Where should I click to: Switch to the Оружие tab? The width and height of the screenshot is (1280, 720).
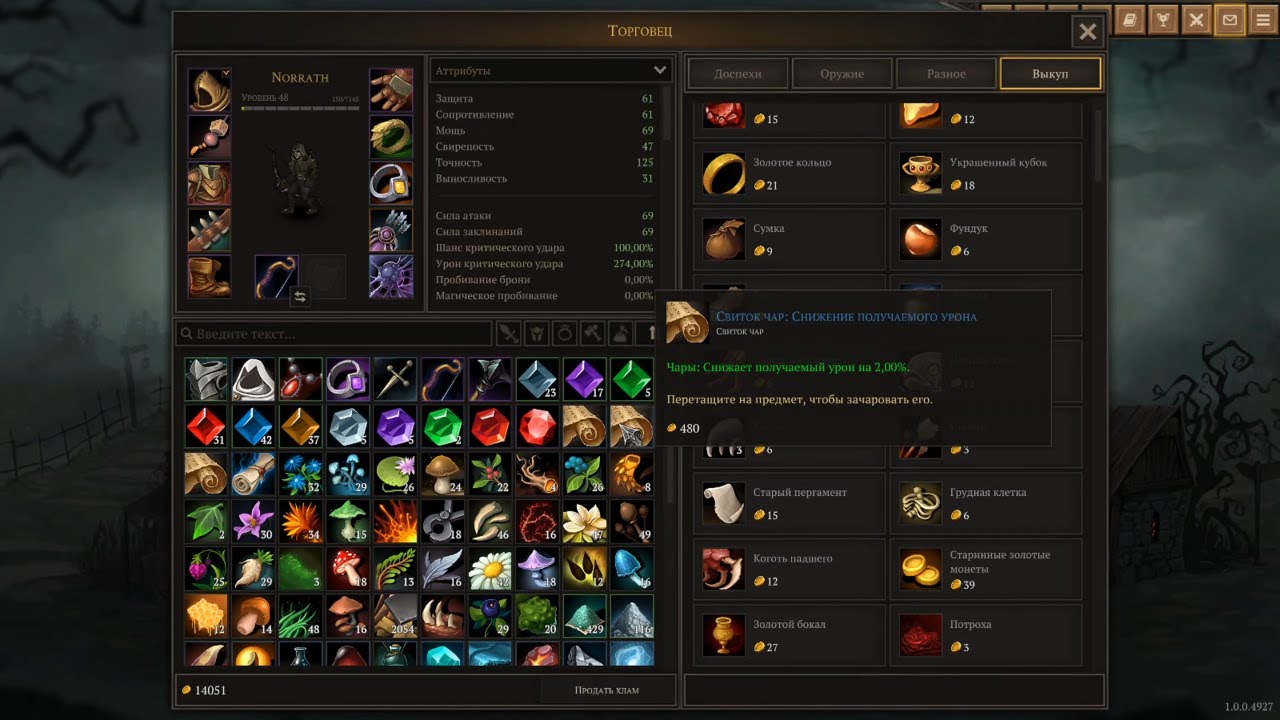[x=842, y=74]
